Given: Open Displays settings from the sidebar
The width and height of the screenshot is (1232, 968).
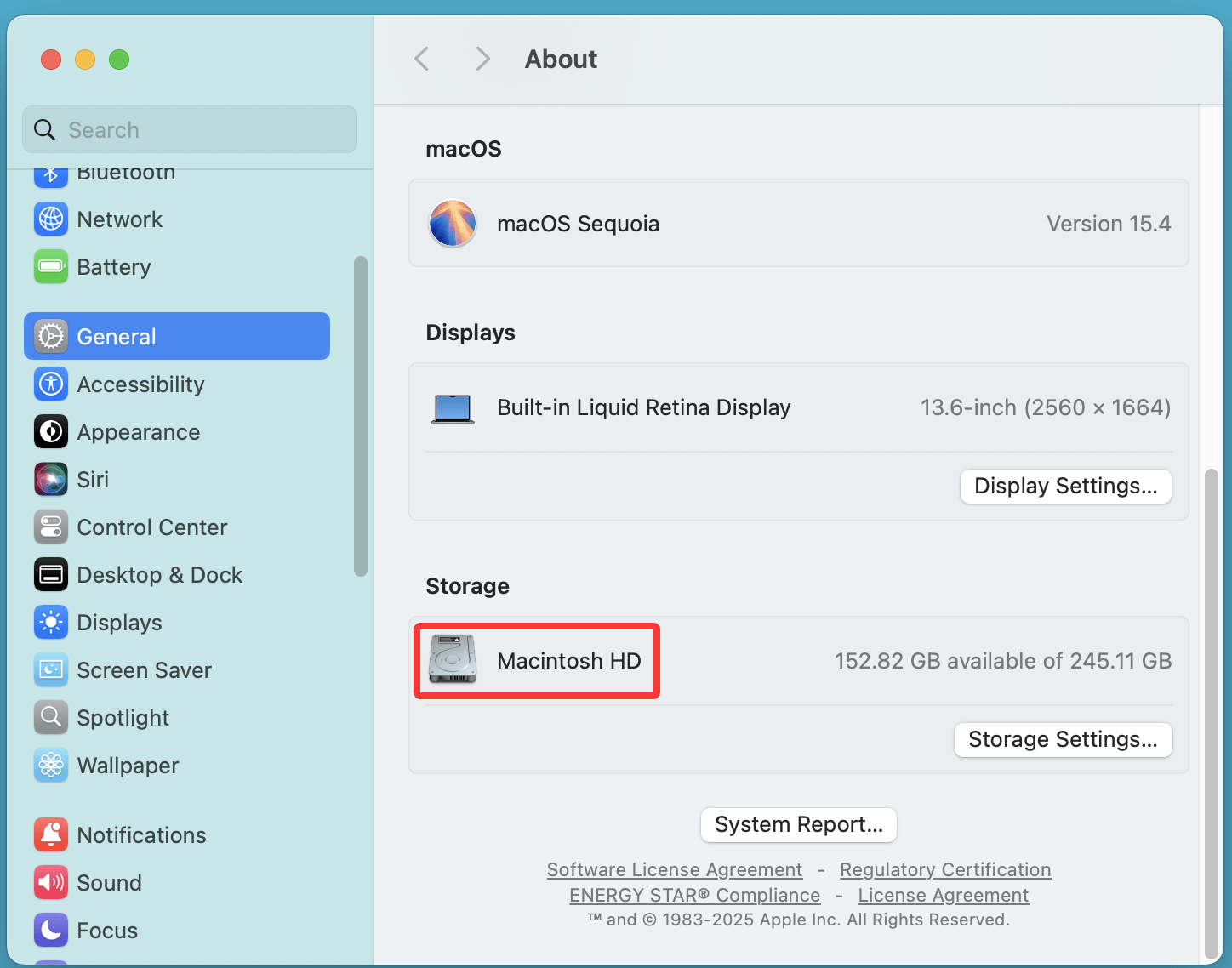Looking at the screenshot, I should click(x=120, y=622).
